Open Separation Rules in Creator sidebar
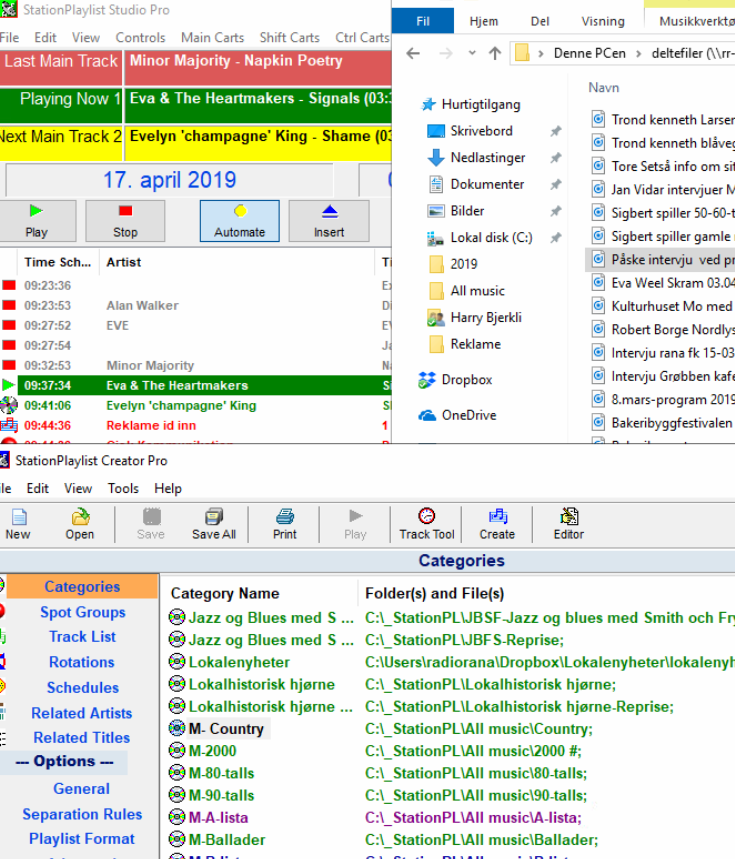735x859 pixels. 82,814
